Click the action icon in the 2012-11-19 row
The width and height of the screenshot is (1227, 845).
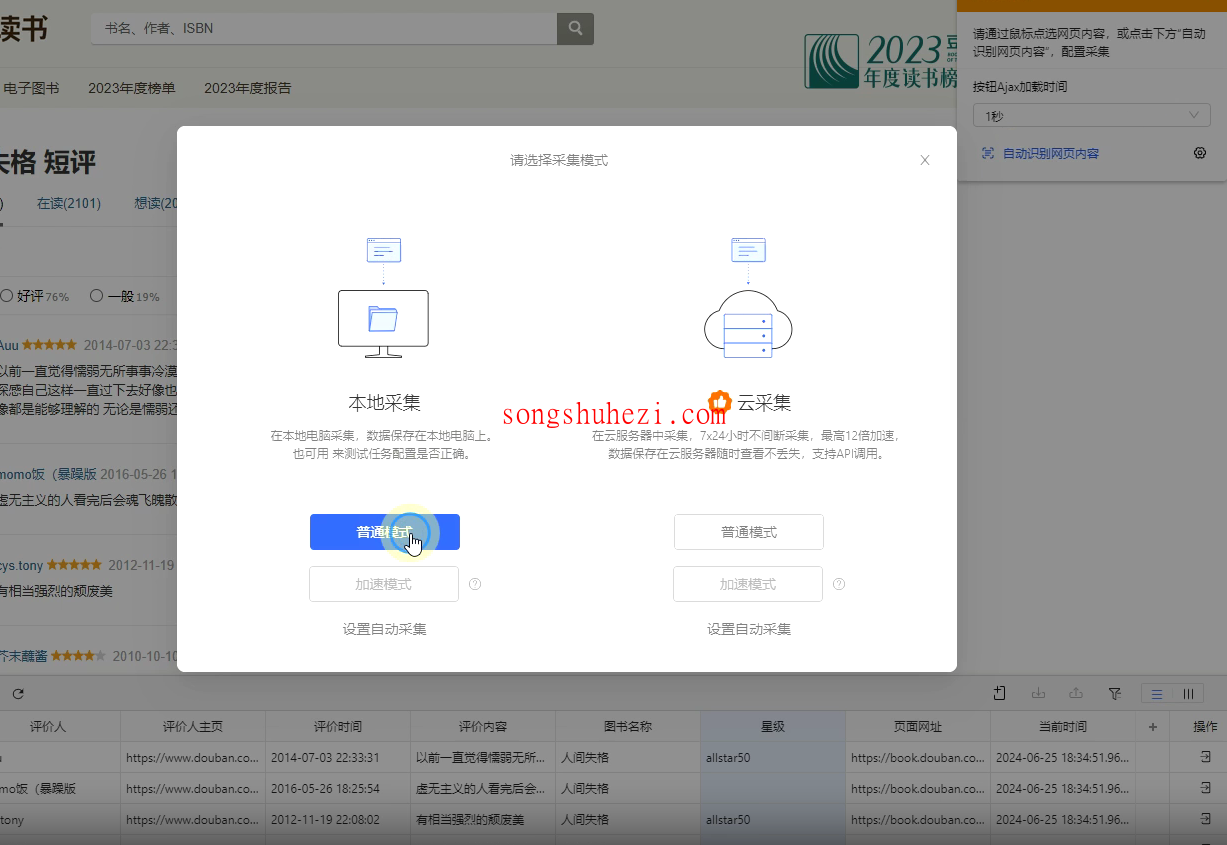pyautogui.click(x=1206, y=819)
